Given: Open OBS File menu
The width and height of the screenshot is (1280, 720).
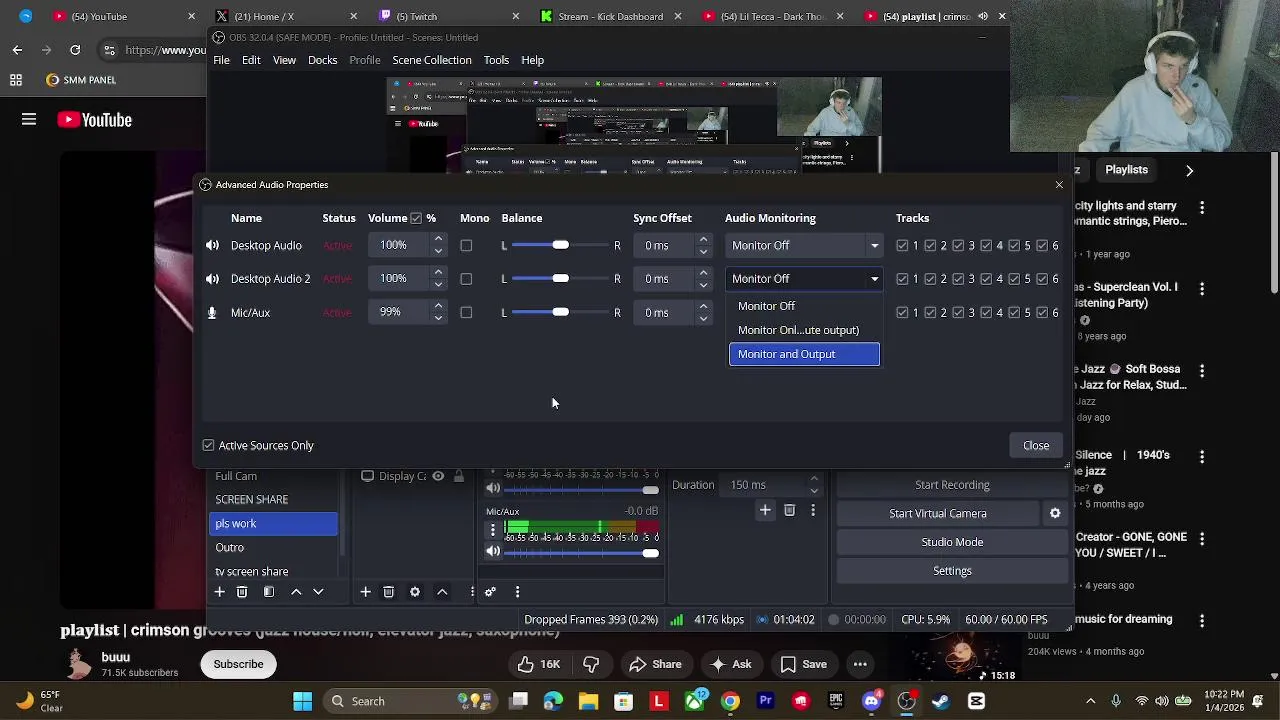Looking at the screenshot, I should (221, 60).
